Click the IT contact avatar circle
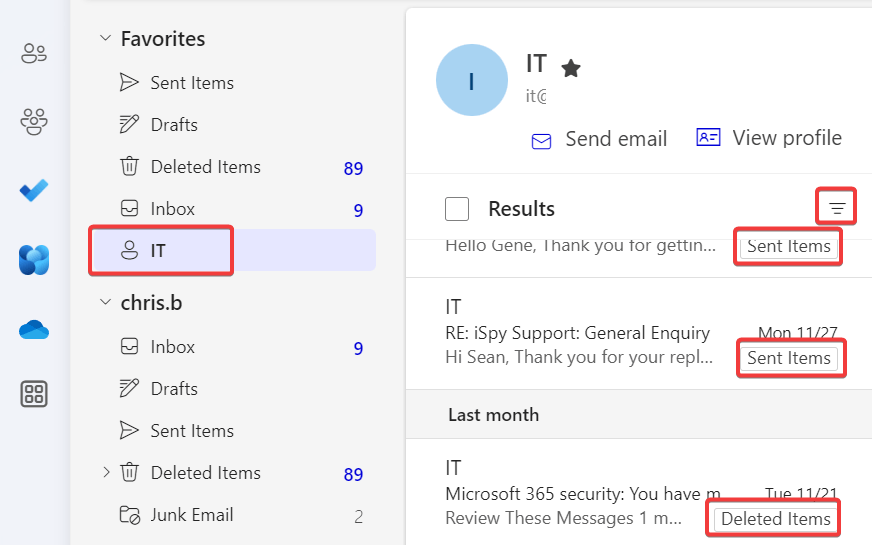Image resolution: width=872 pixels, height=545 pixels. click(x=471, y=81)
